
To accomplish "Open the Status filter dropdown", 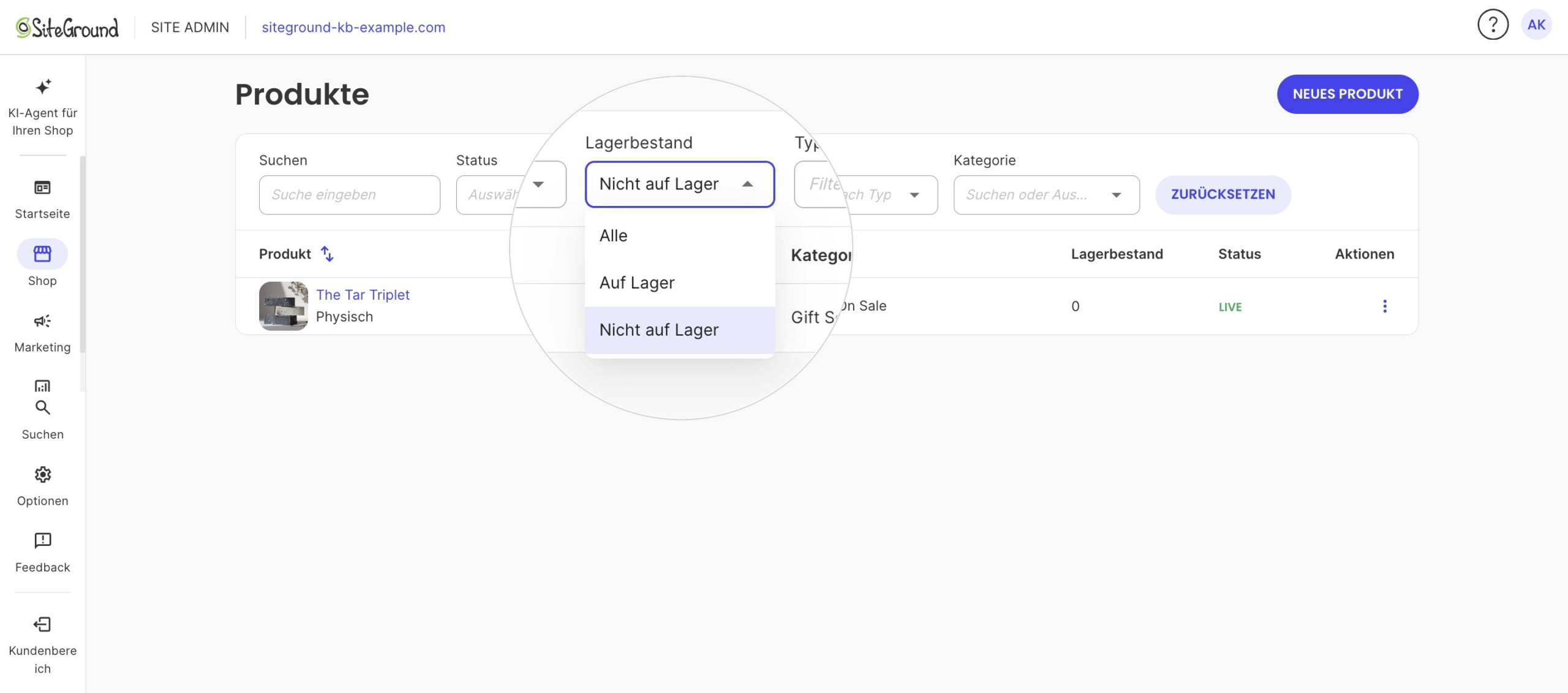I will pyautogui.click(x=511, y=184).
